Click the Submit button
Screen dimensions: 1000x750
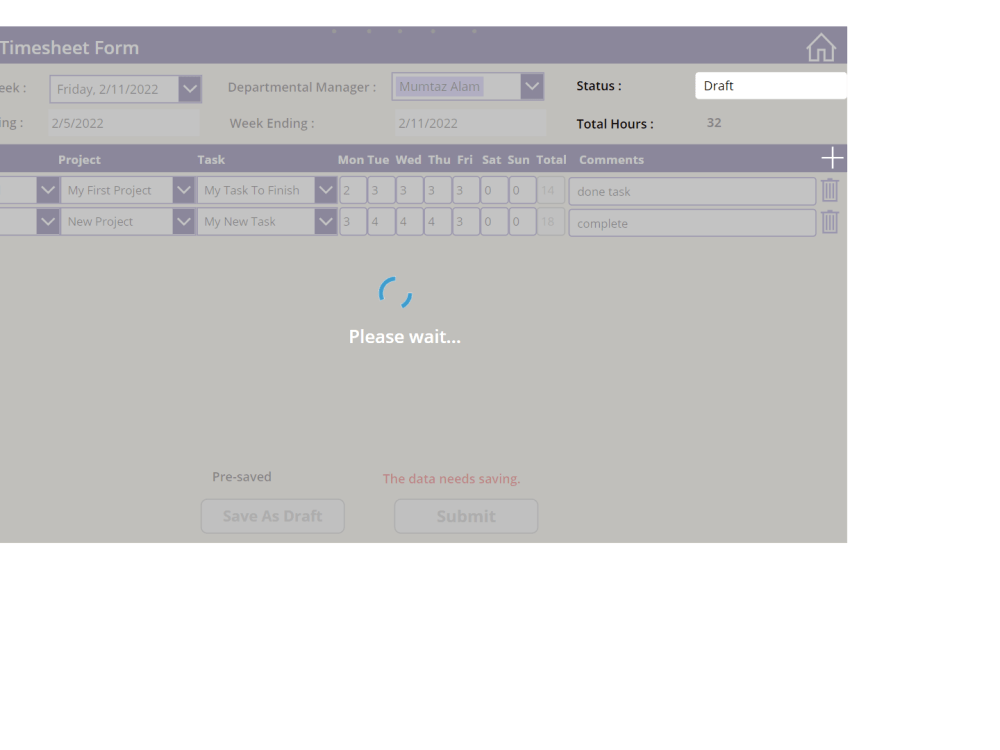(x=466, y=516)
